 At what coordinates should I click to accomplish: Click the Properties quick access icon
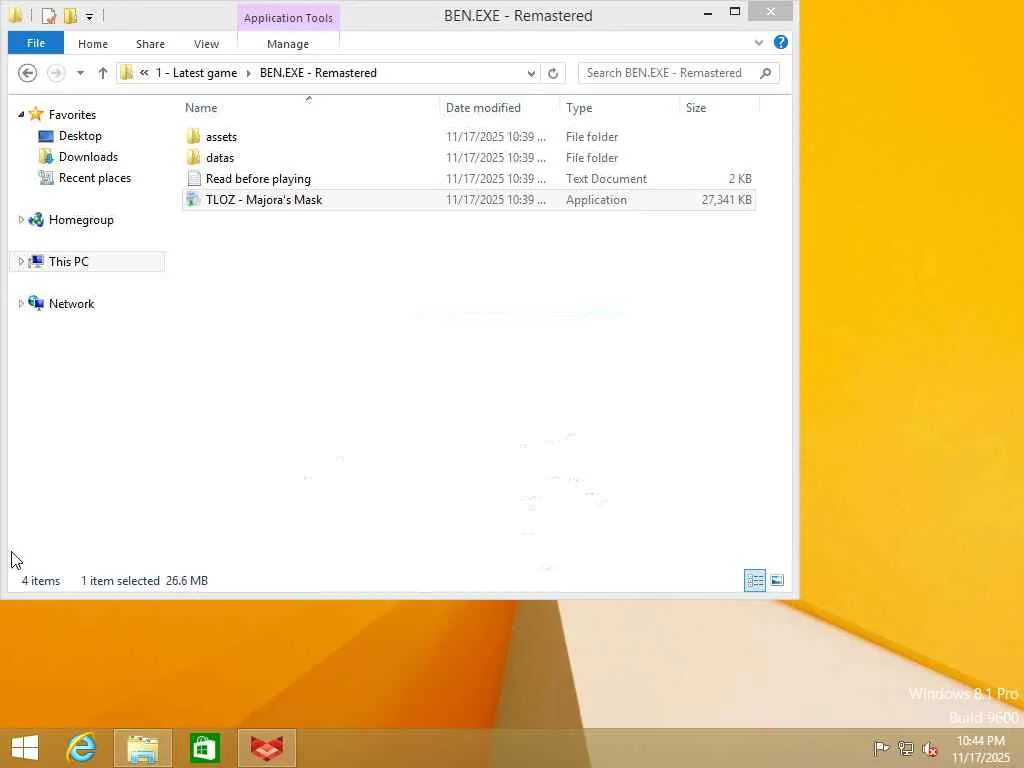[48, 16]
